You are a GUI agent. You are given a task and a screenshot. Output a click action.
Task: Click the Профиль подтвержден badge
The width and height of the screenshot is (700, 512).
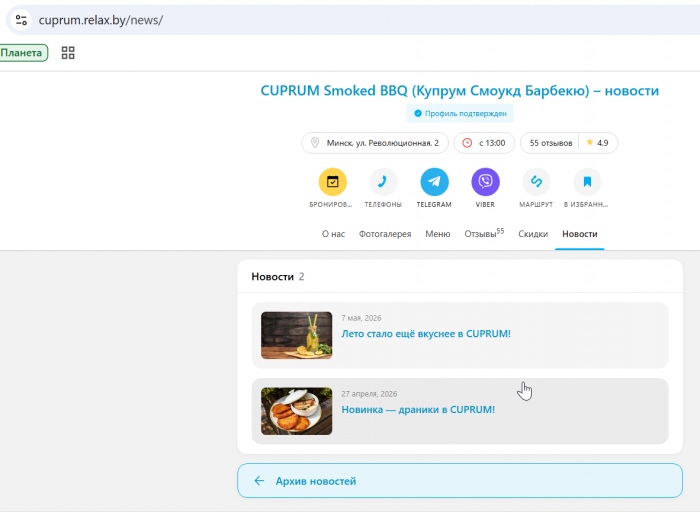(x=460, y=113)
